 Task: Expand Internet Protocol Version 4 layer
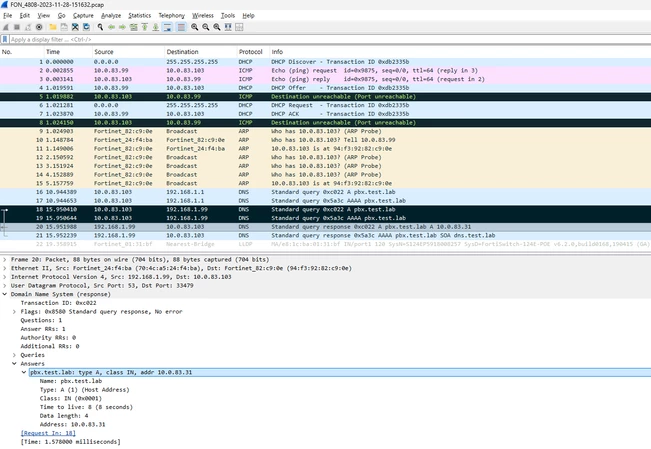5,277
